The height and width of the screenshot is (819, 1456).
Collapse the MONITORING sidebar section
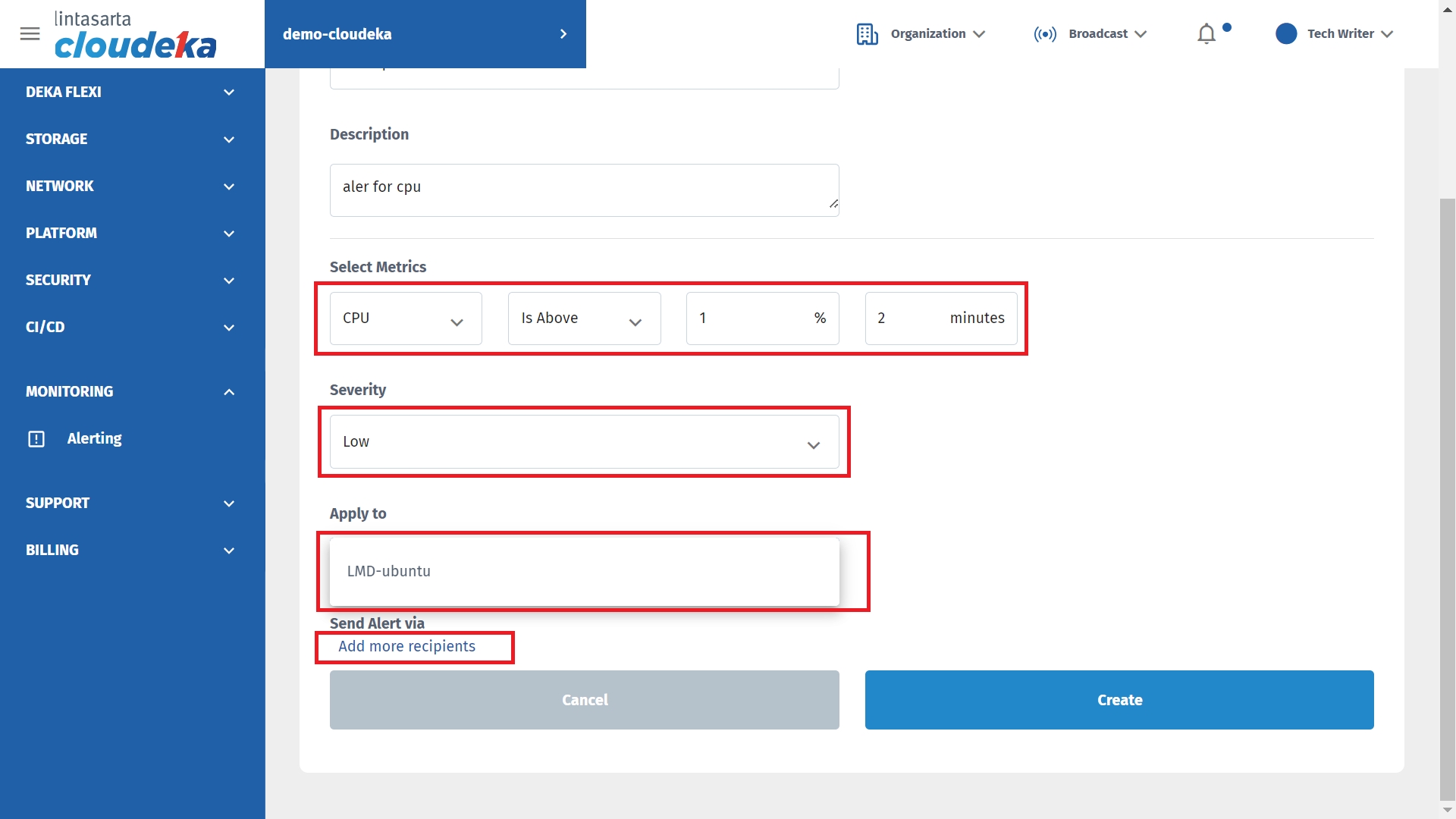coord(229,392)
